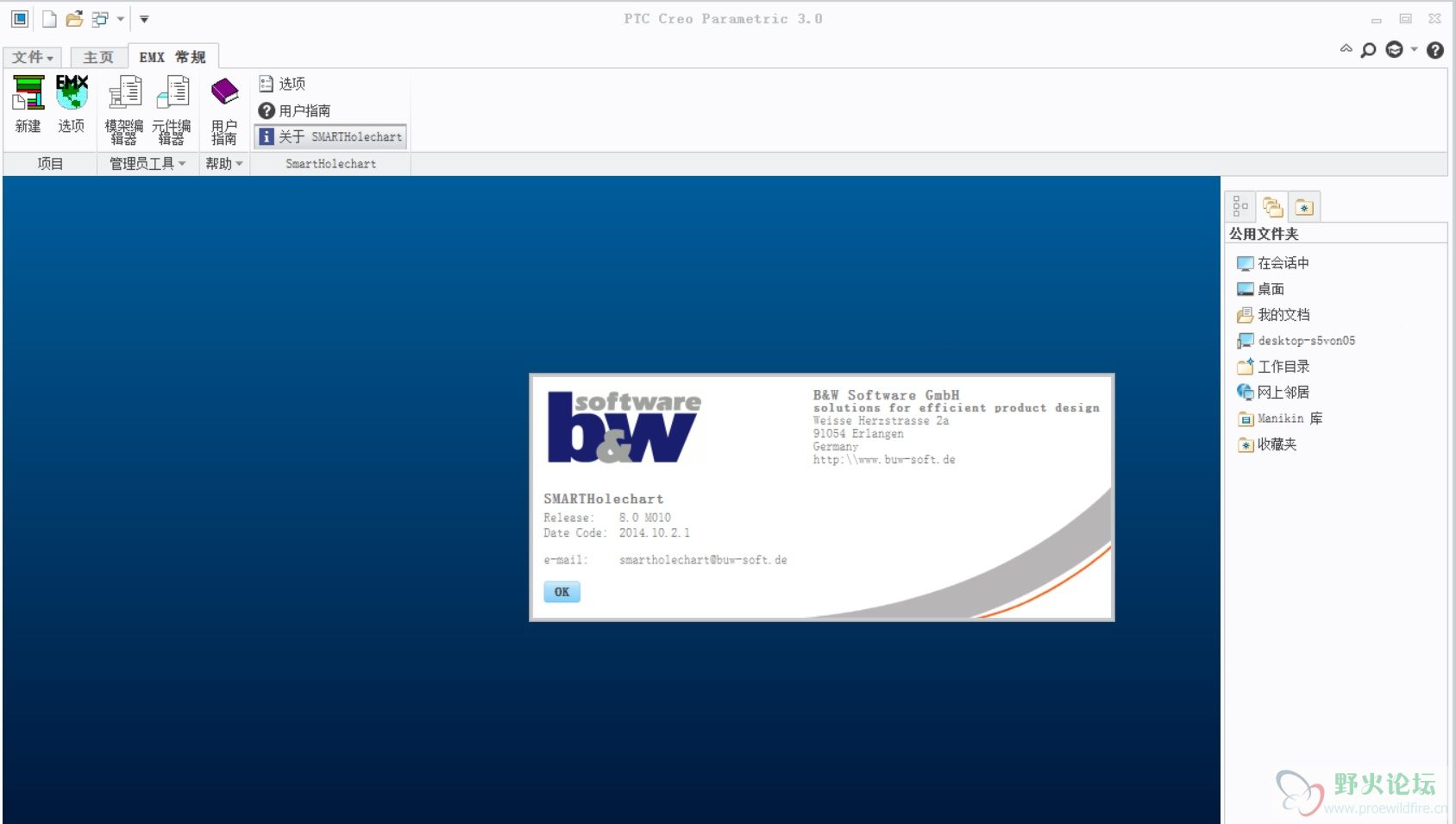Launch the 元件编辑器 component editor

(172, 109)
